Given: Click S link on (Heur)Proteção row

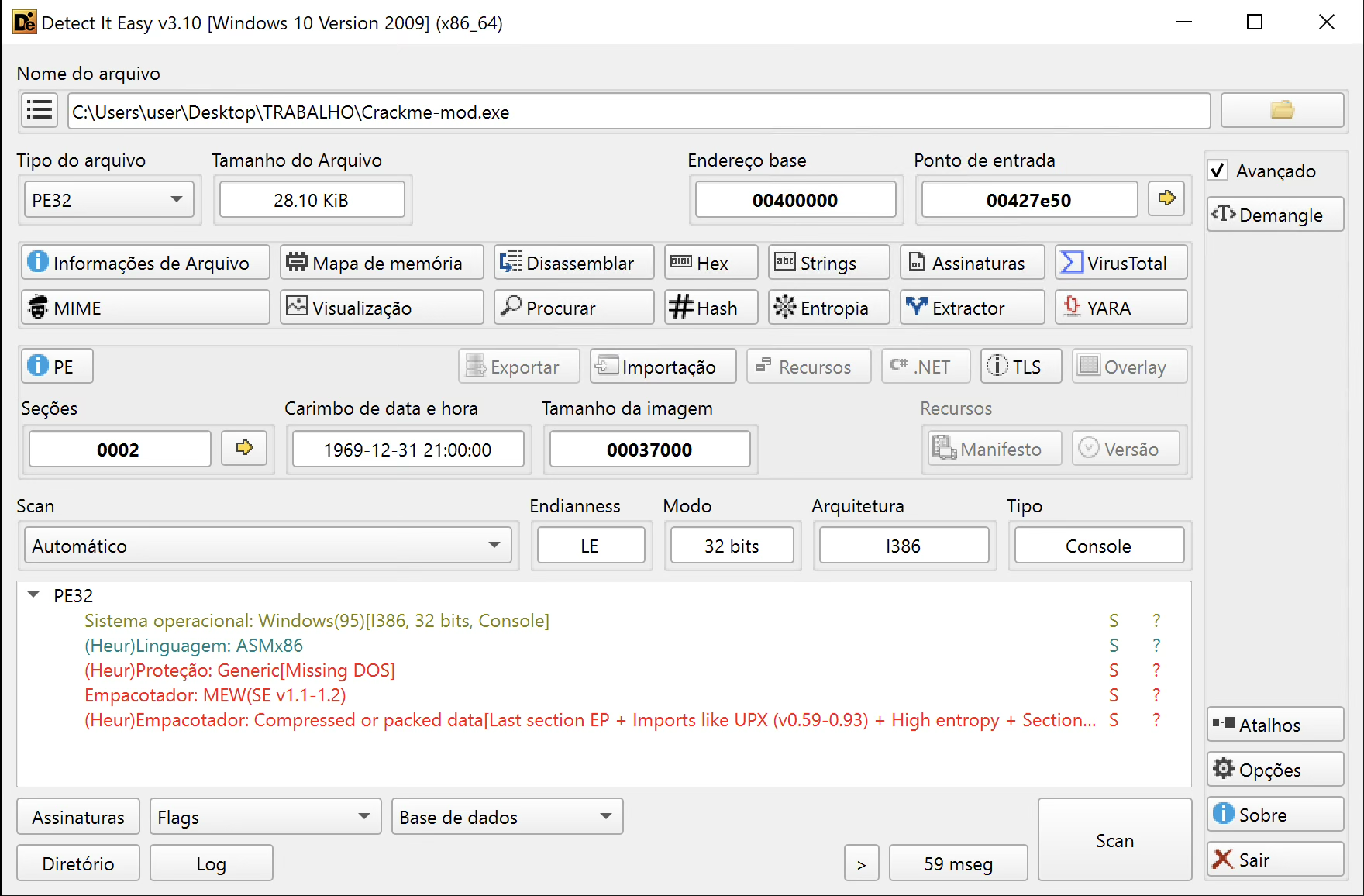Looking at the screenshot, I should tap(1114, 670).
